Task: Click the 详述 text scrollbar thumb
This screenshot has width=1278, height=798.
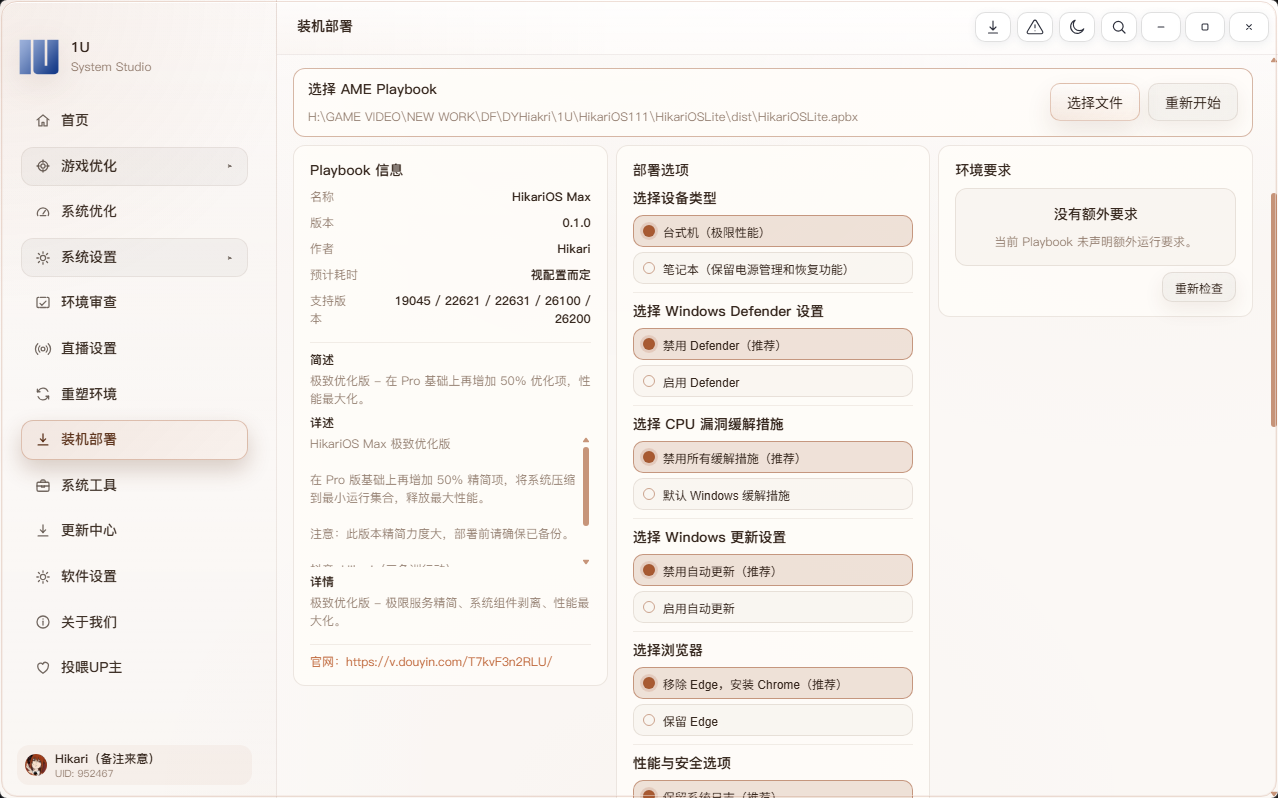Action: (x=586, y=487)
